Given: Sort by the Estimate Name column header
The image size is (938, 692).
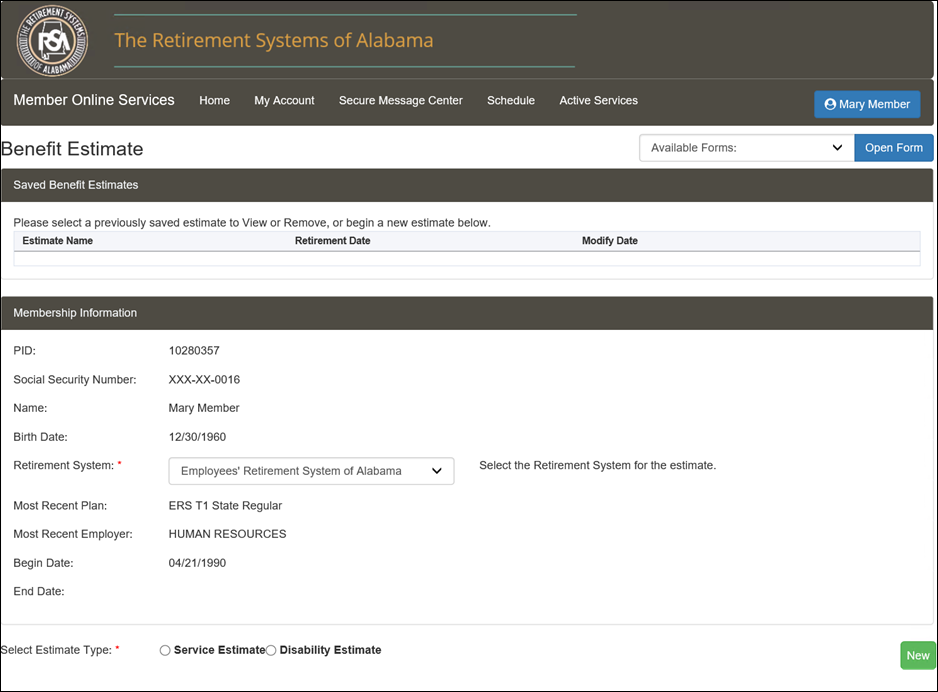Looking at the screenshot, I should coord(57,240).
